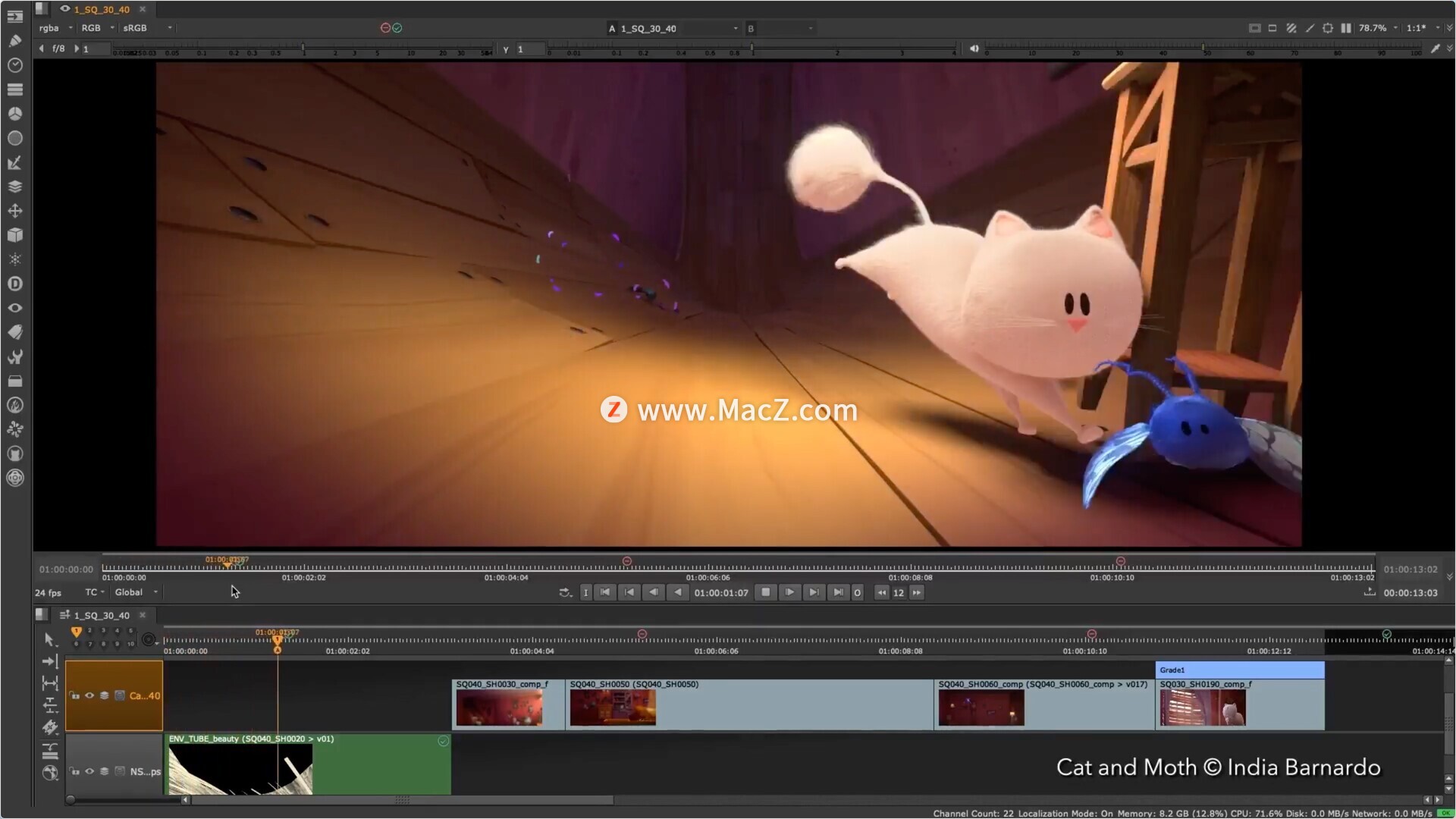Open the TC time display dropdown
1456x819 pixels.
[95, 592]
